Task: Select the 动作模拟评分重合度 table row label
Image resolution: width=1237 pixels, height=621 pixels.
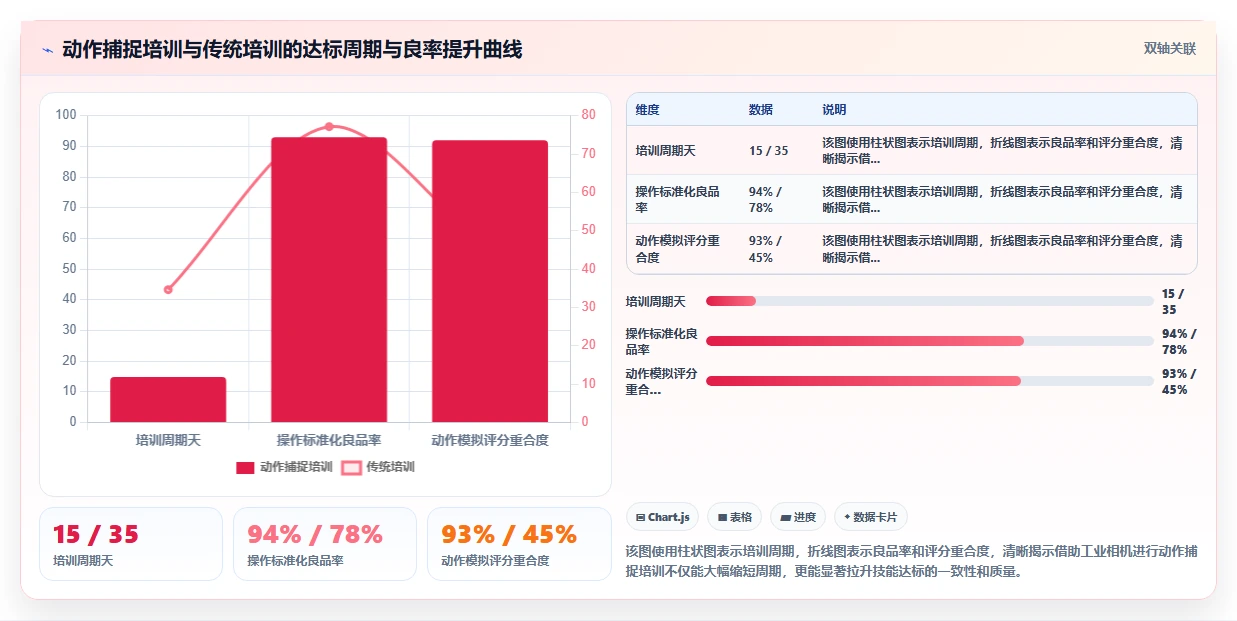Action: [678, 249]
